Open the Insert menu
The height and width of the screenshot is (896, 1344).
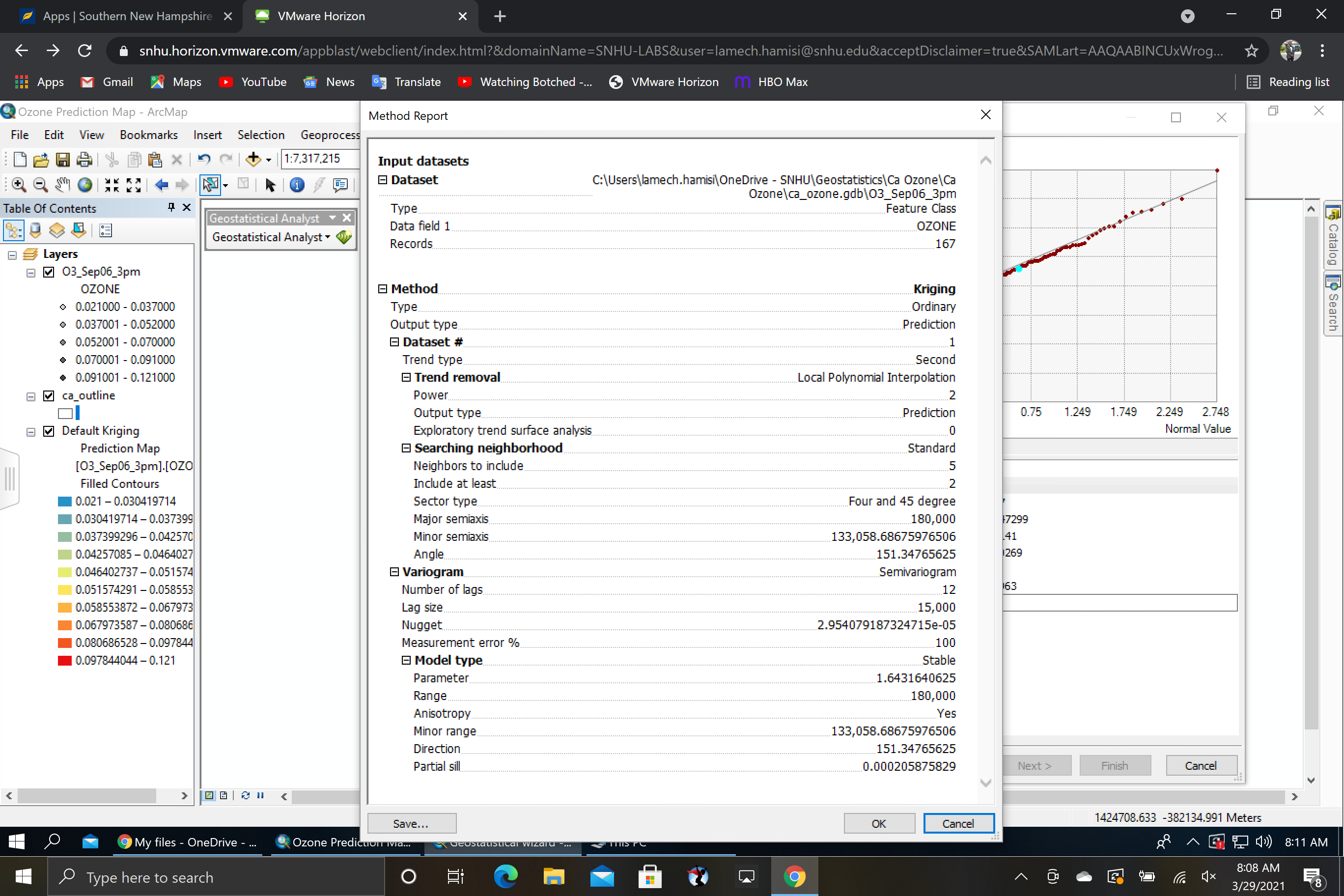(207, 135)
